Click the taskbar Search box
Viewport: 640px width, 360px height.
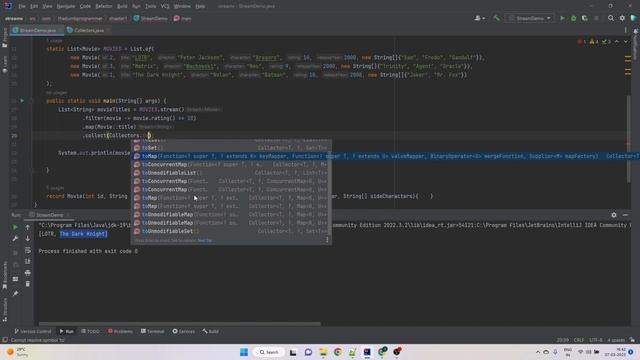pyautogui.click(x=269, y=352)
